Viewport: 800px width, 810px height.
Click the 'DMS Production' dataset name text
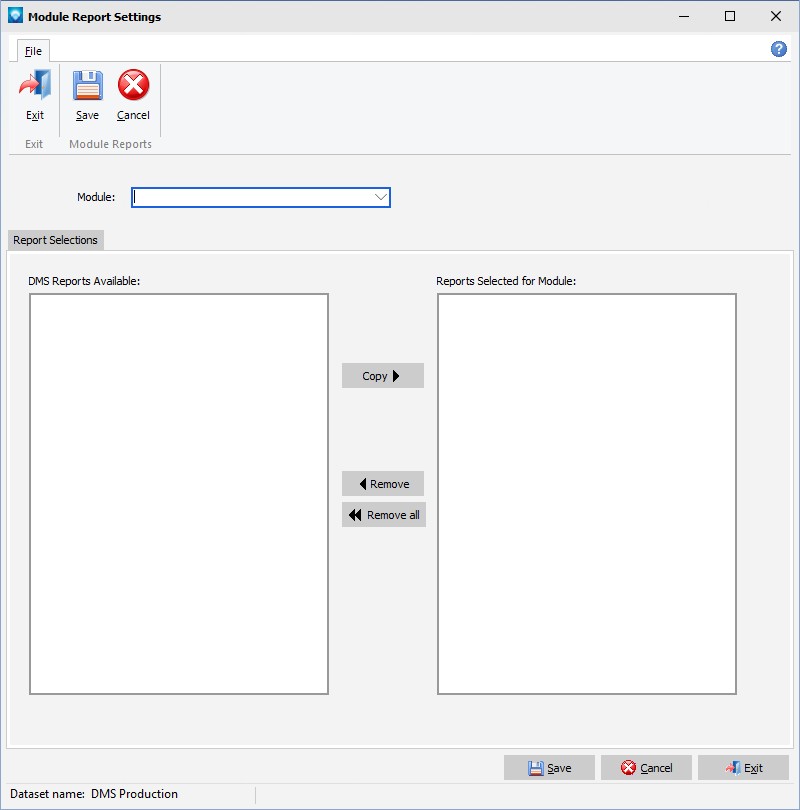(x=134, y=793)
